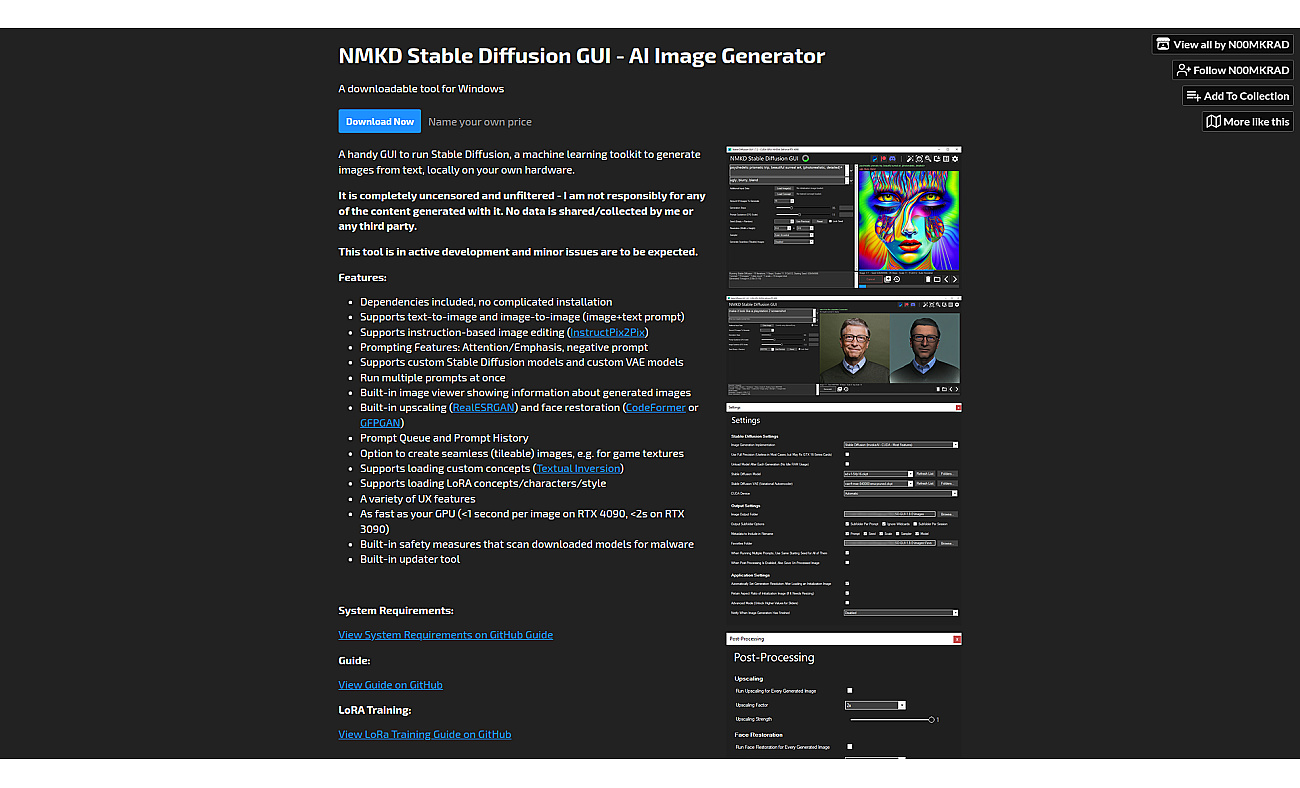The image size is (1300, 788).
Task: Click 'Name your own price' text
Action: click(x=480, y=122)
